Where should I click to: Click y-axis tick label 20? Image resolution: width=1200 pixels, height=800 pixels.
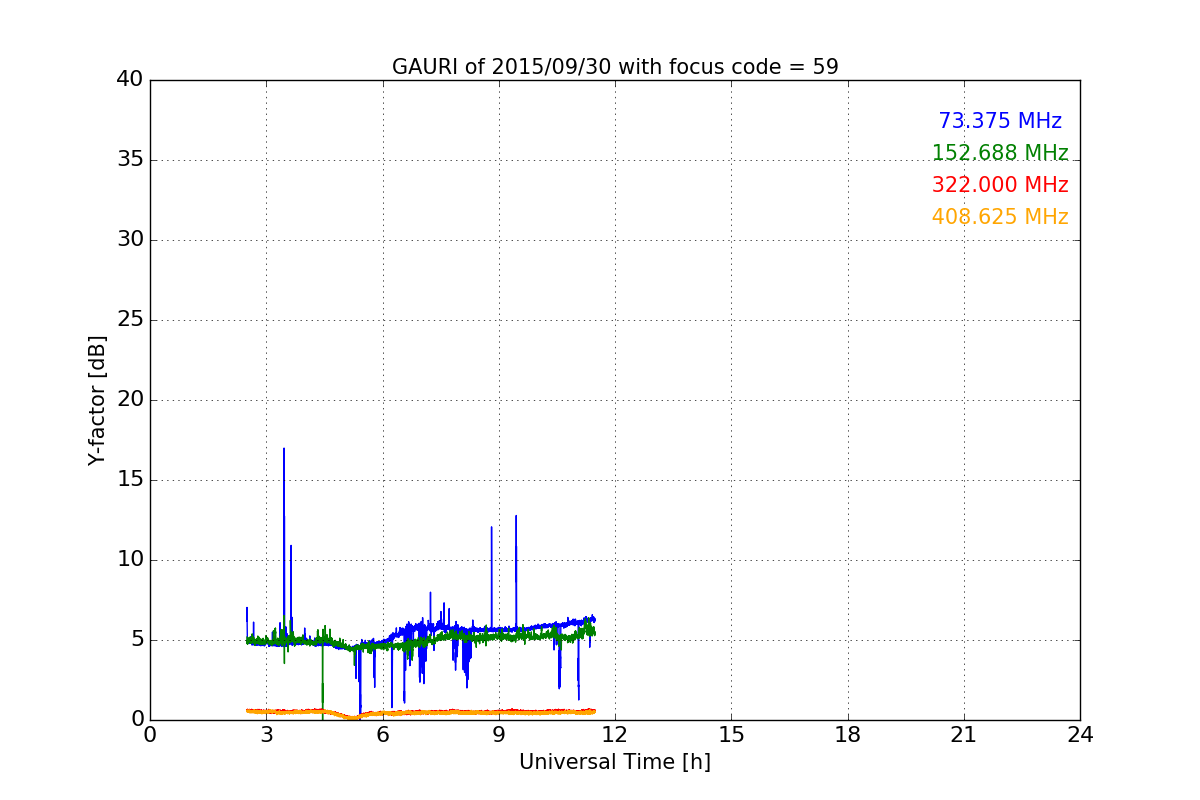[130, 400]
